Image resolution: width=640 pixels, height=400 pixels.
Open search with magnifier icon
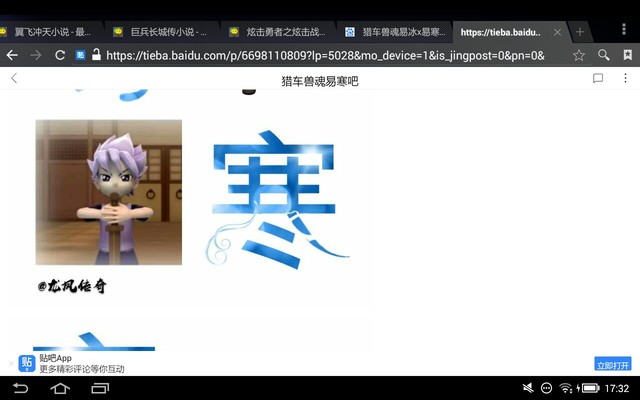[604, 55]
